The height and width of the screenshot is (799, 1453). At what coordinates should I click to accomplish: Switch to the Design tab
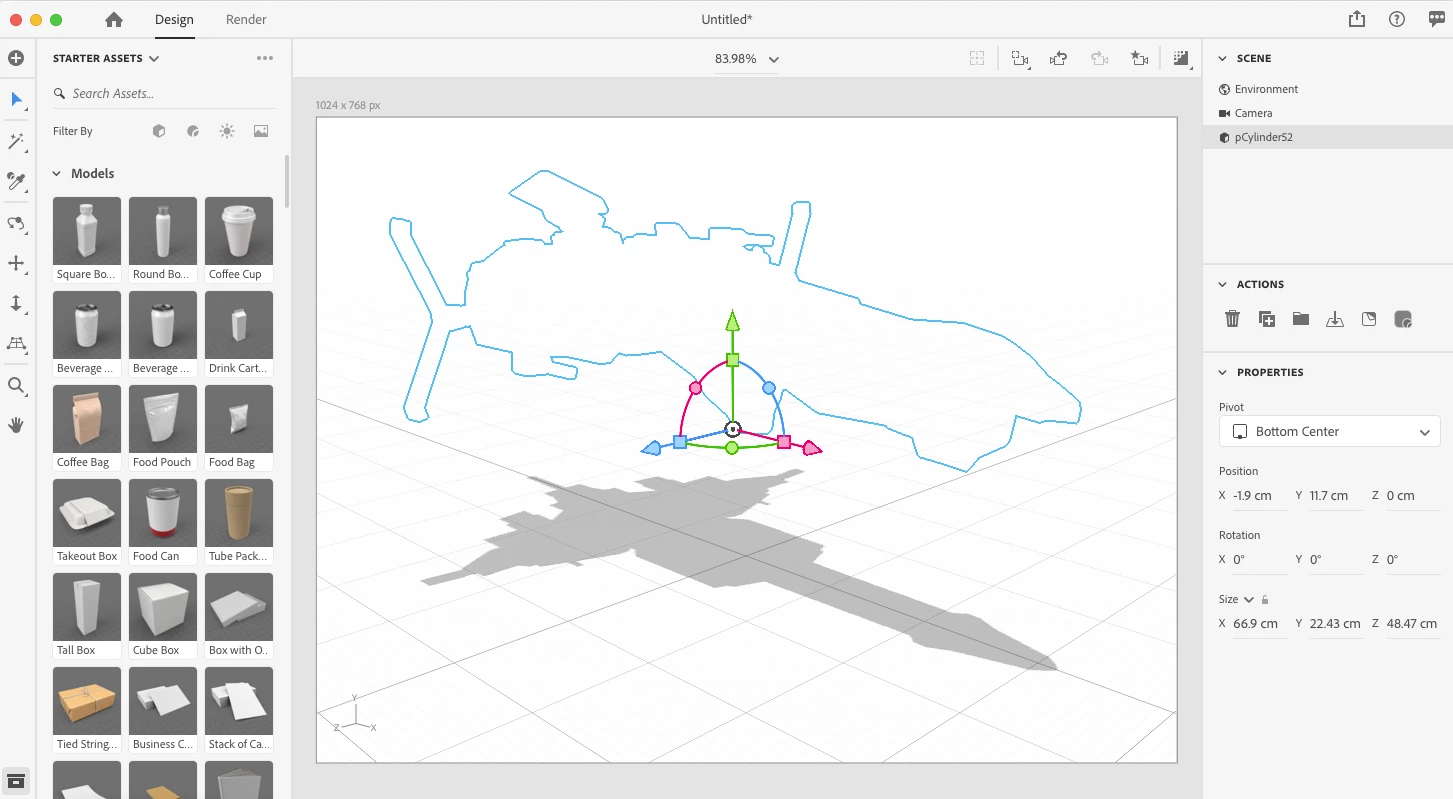[x=174, y=19]
